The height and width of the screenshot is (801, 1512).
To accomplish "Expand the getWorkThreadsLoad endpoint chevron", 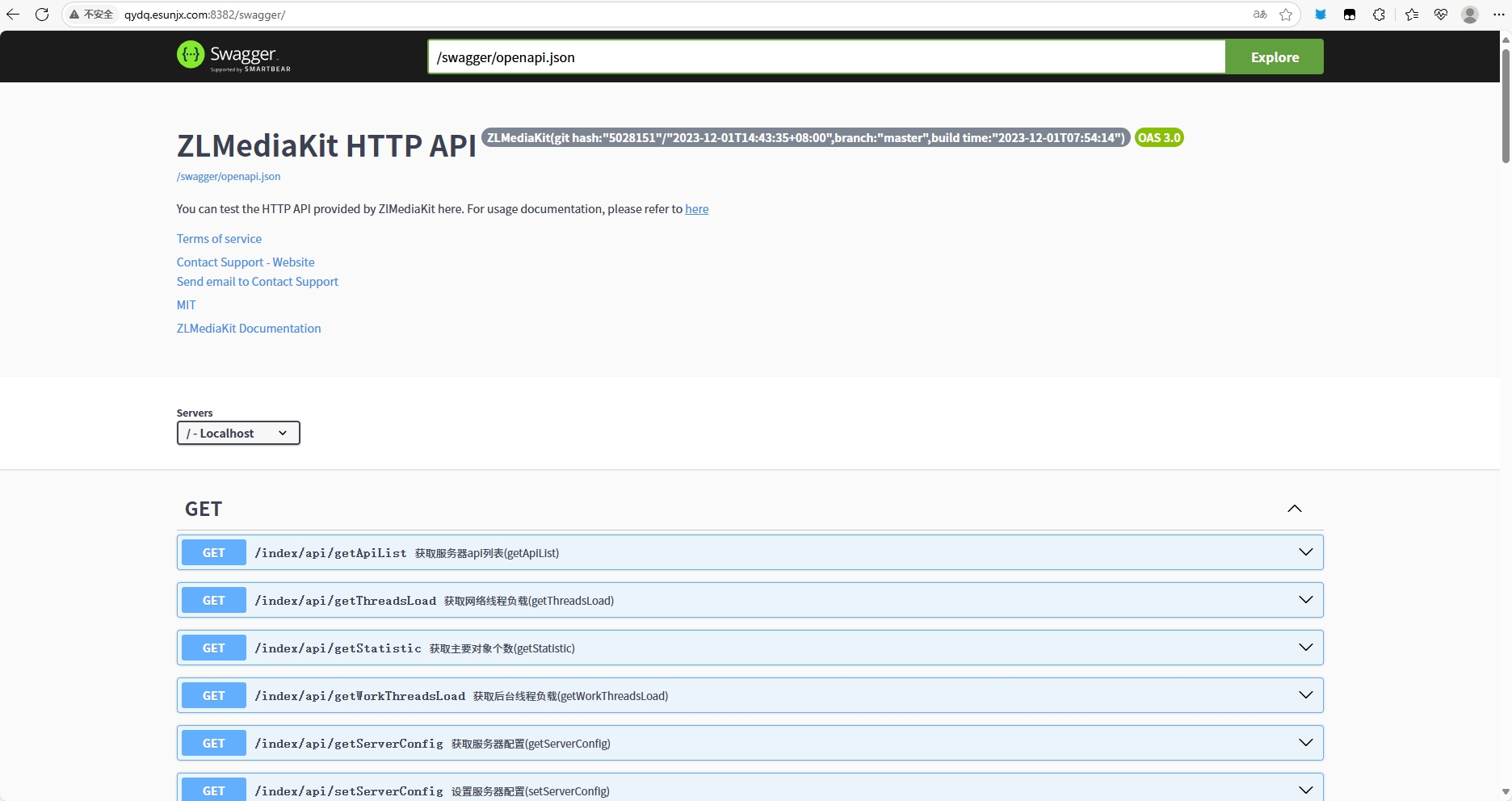I will tap(1305, 695).
